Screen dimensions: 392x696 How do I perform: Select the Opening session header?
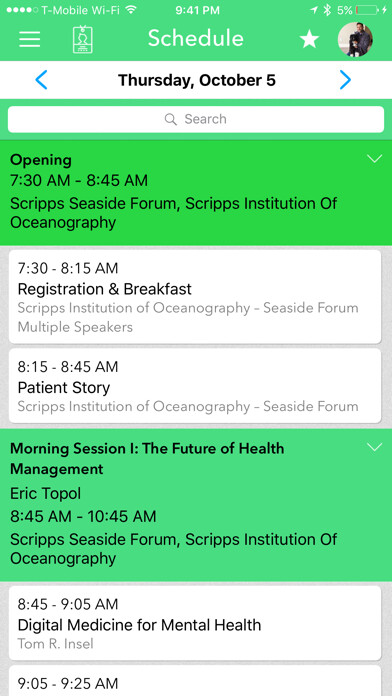pyautogui.click(x=196, y=192)
